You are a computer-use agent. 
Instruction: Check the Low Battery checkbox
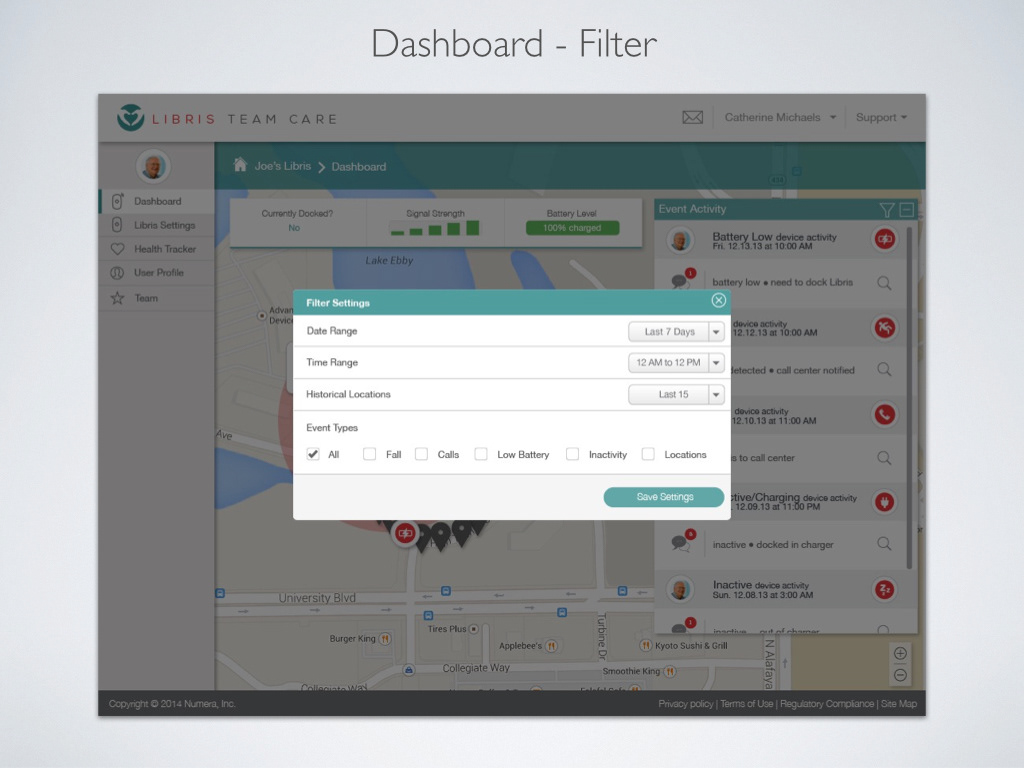(481, 454)
